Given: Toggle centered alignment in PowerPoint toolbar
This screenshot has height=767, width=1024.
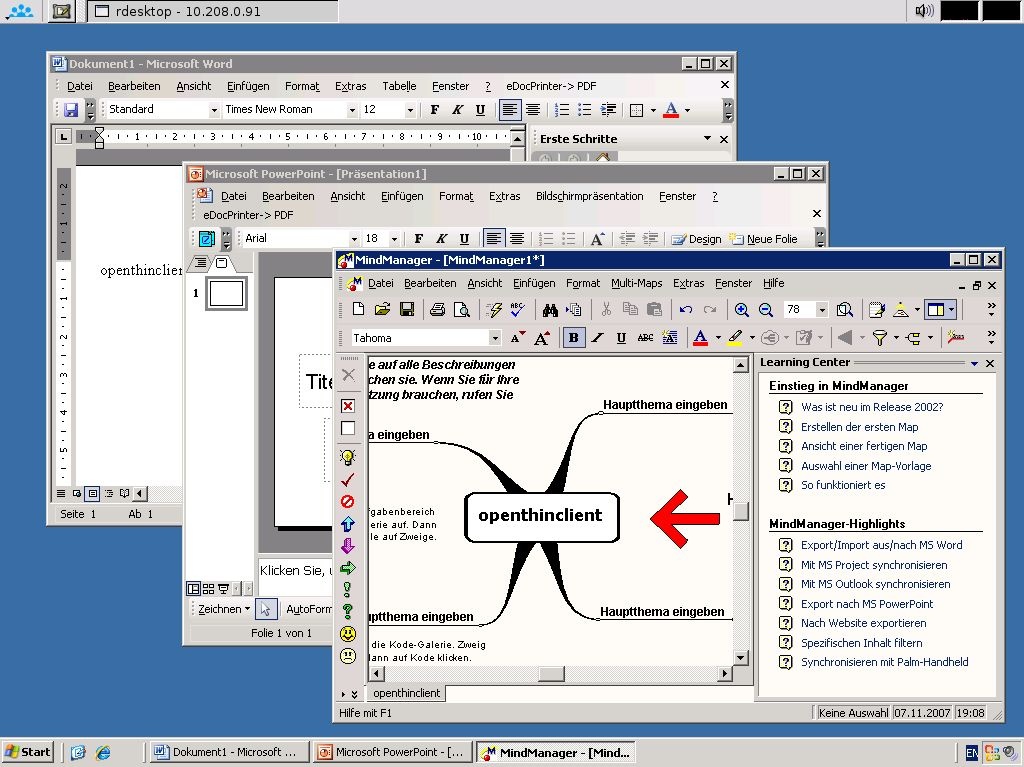Looking at the screenshot, I should pyautogui.click(x=517, y=239).
